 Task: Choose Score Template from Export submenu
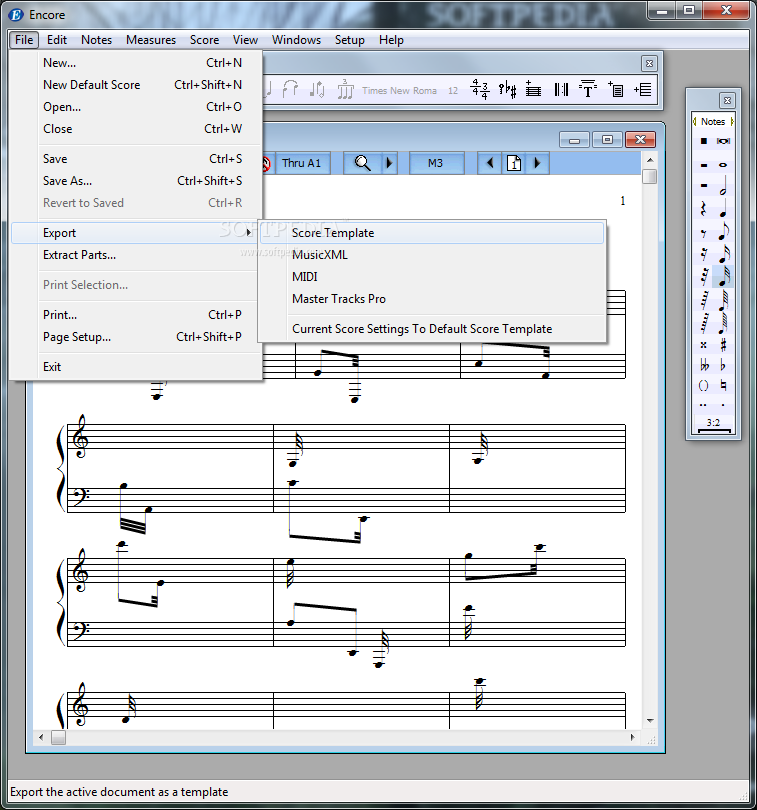tap(432, 232)
